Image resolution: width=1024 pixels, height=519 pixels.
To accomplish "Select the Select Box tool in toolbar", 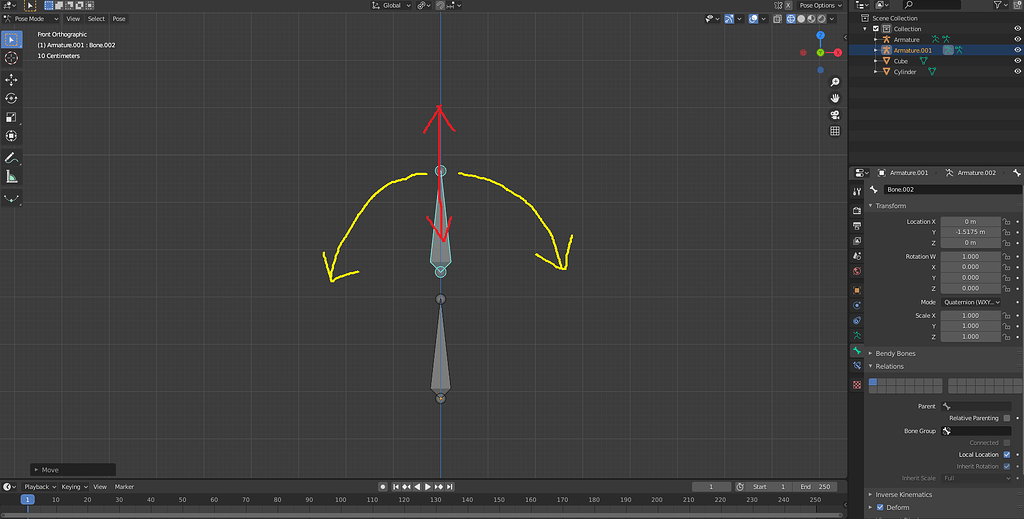I will point(11,39).
